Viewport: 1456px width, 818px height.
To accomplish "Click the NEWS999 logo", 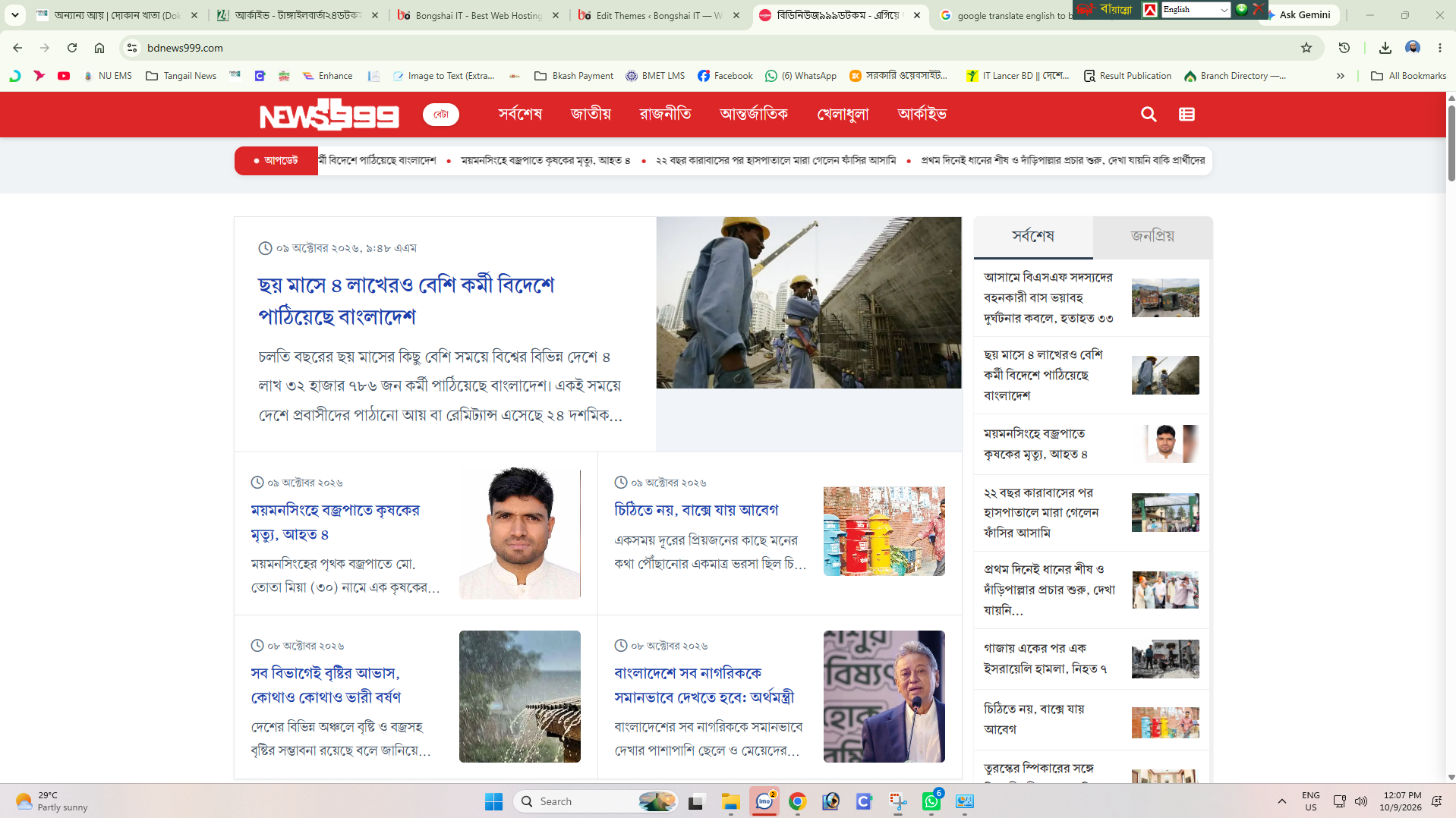I will click(329, 115).
